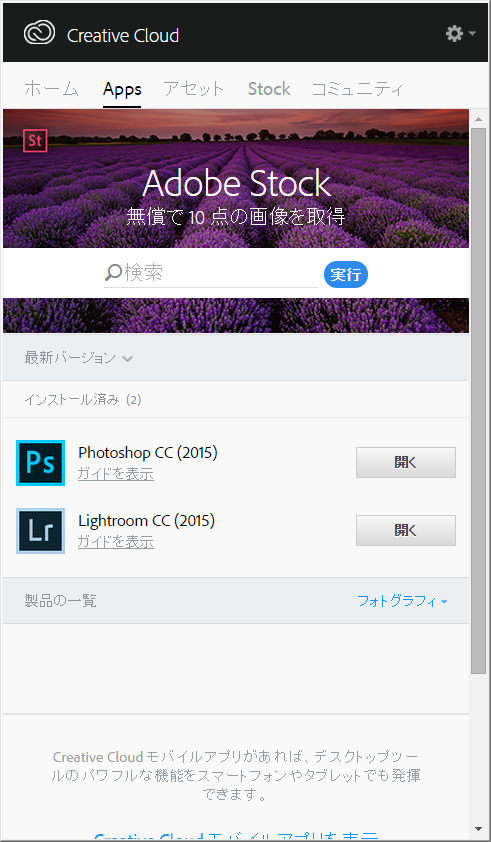Screen dimensions: 491x842
Task: Click the Adobe Stock banner title
Action: pos(236,184)
